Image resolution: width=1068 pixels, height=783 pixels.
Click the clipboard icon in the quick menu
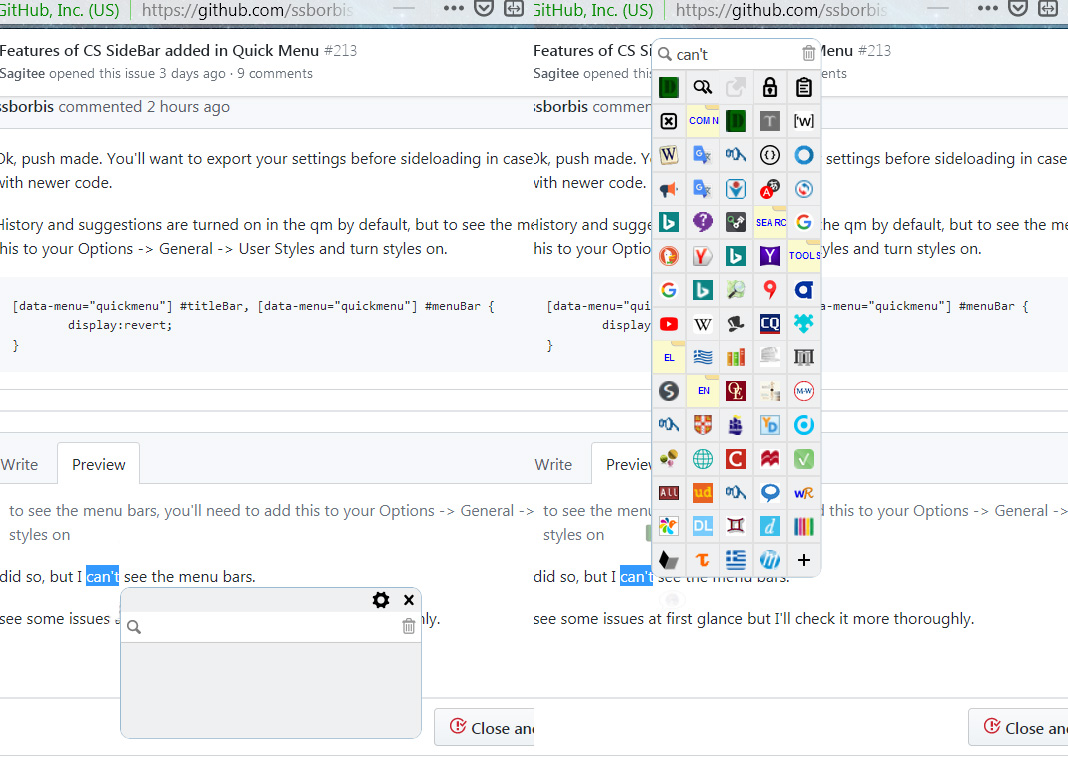pyautogui.click(x=804, y=87)
